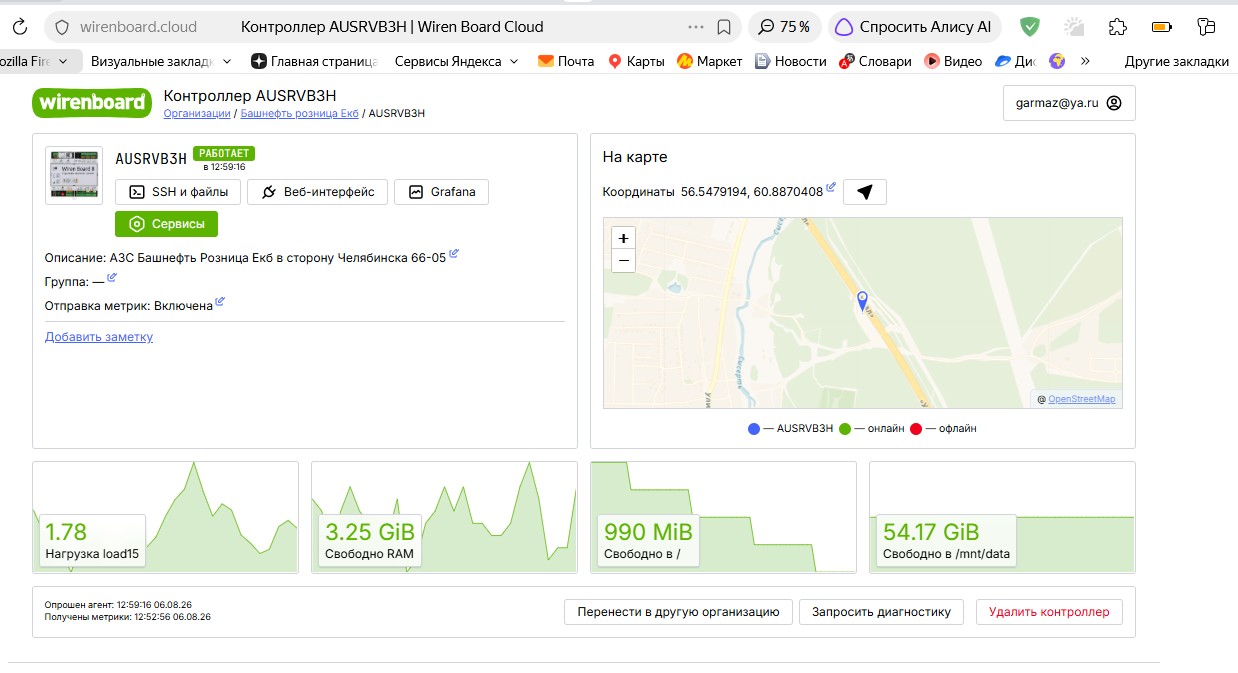Go to Организации breadcrumb
Viewport: 1238px width, 673px height.
point(197,114)
